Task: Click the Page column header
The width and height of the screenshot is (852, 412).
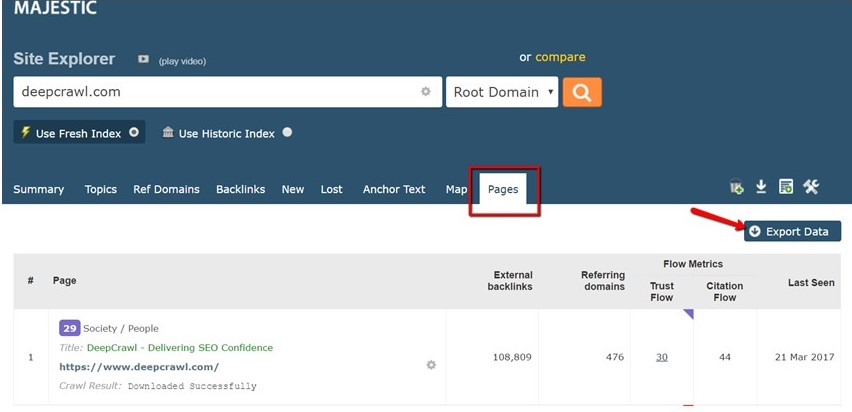Action: 65,280
